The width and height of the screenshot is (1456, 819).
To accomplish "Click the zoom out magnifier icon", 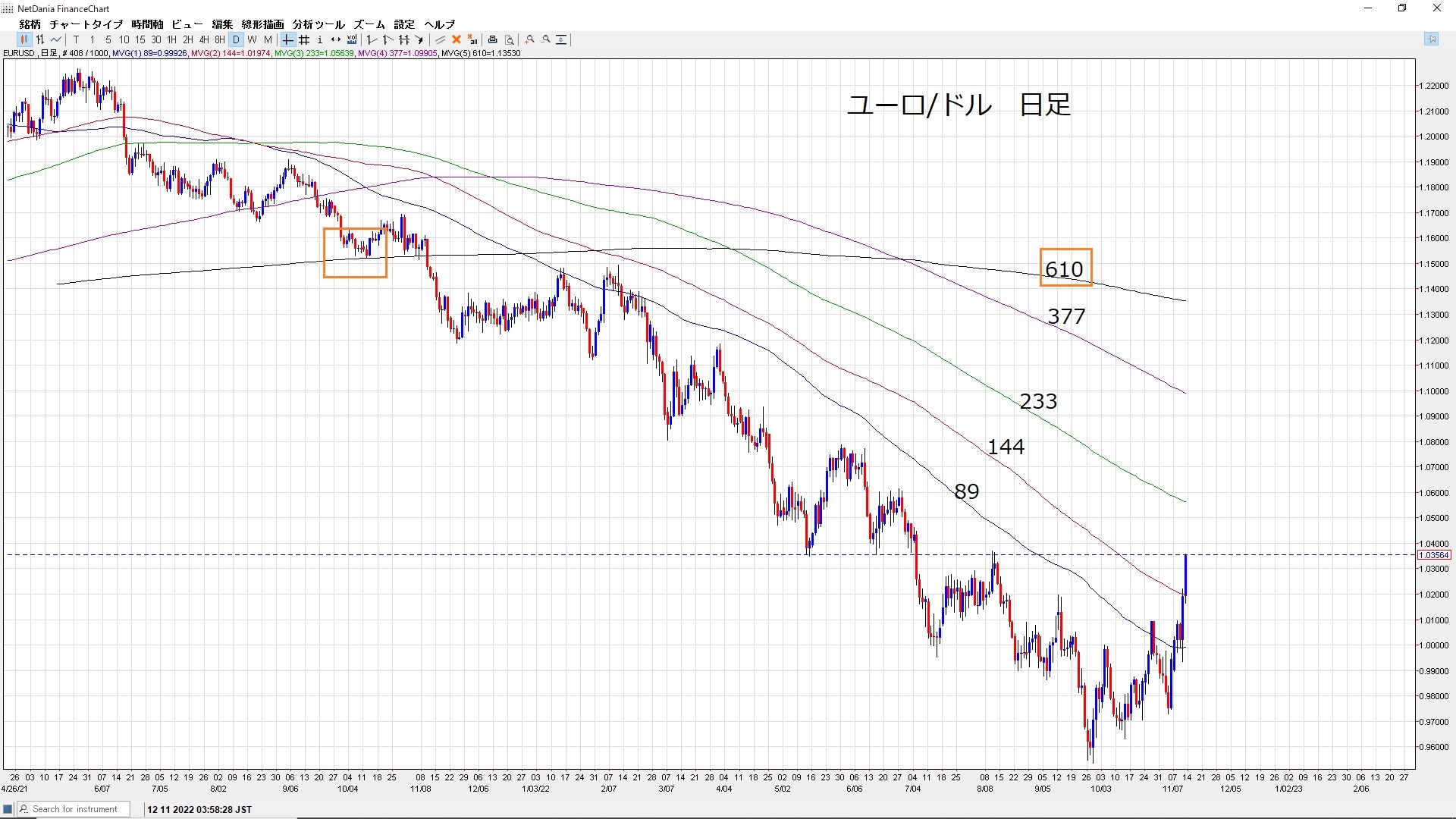I will click(x=546, y=39).
